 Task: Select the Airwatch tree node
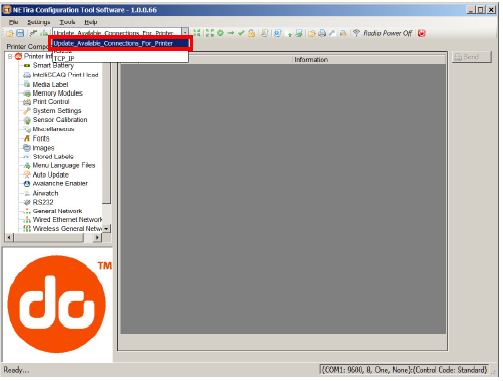click(x=45, y=193)
